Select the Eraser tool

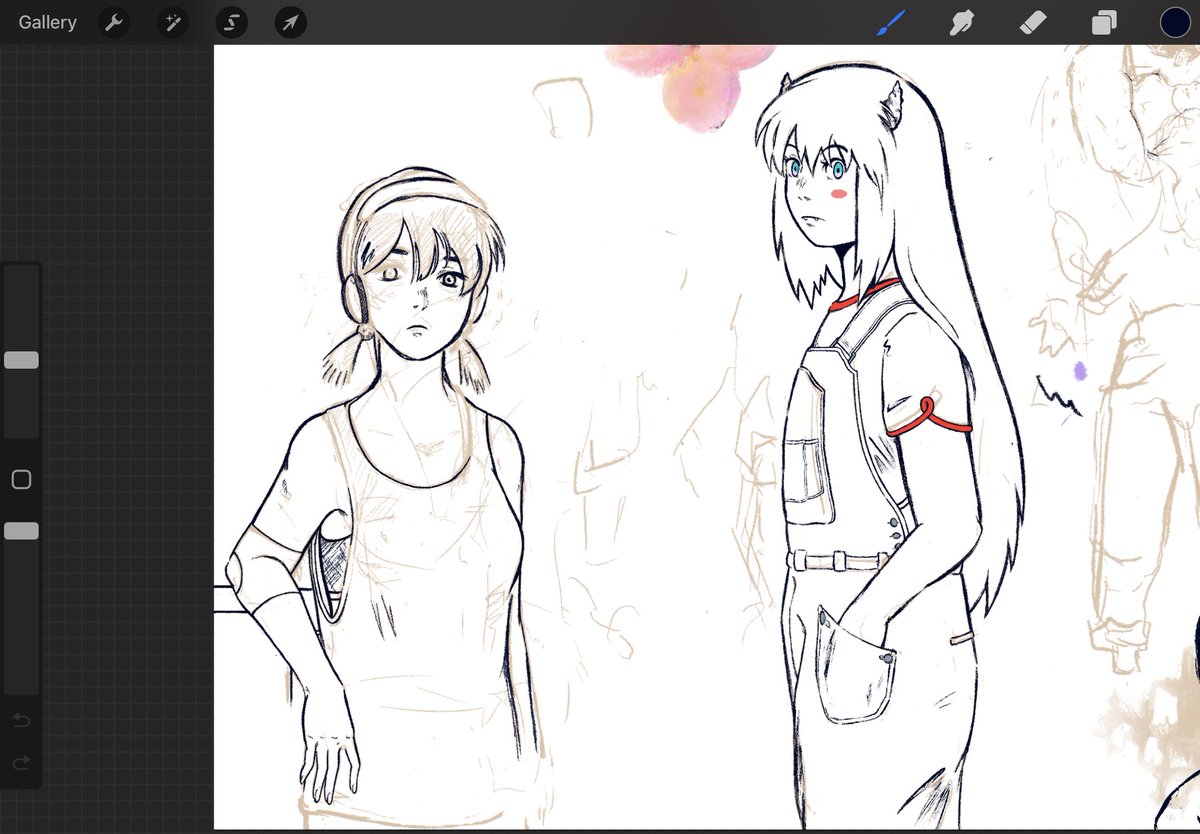click(x=1032, y=22)
